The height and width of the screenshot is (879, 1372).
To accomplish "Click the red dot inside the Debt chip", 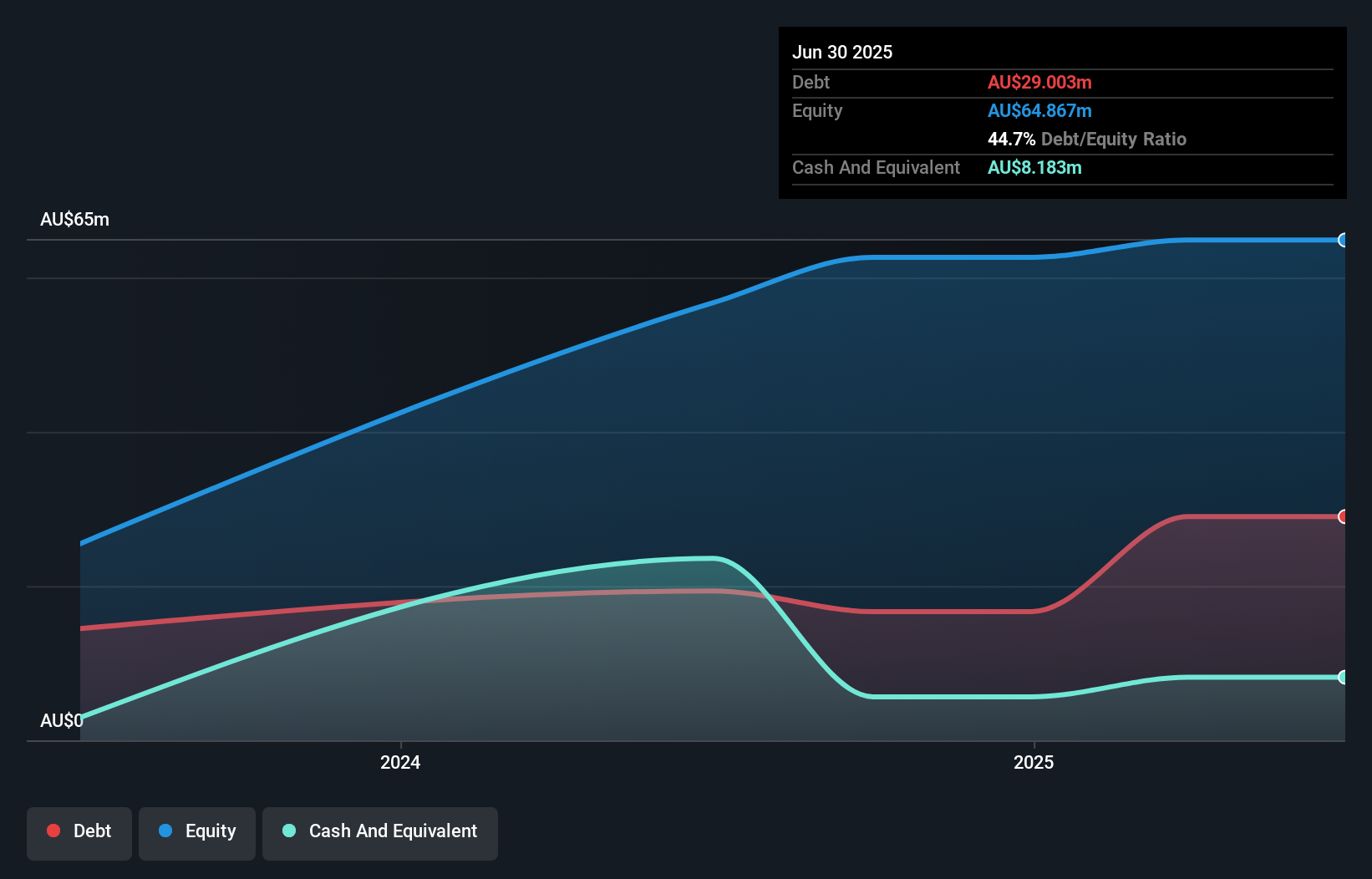I will click(53, 831).
